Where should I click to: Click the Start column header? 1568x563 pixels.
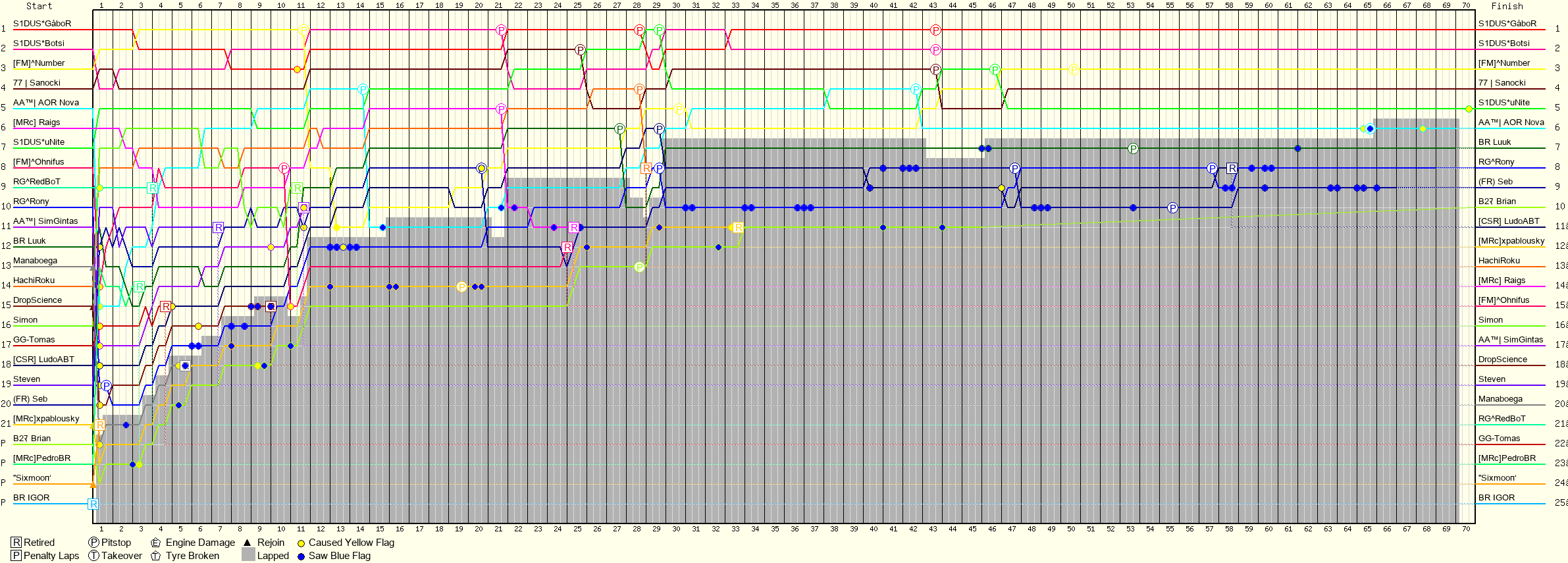[39, 6]
